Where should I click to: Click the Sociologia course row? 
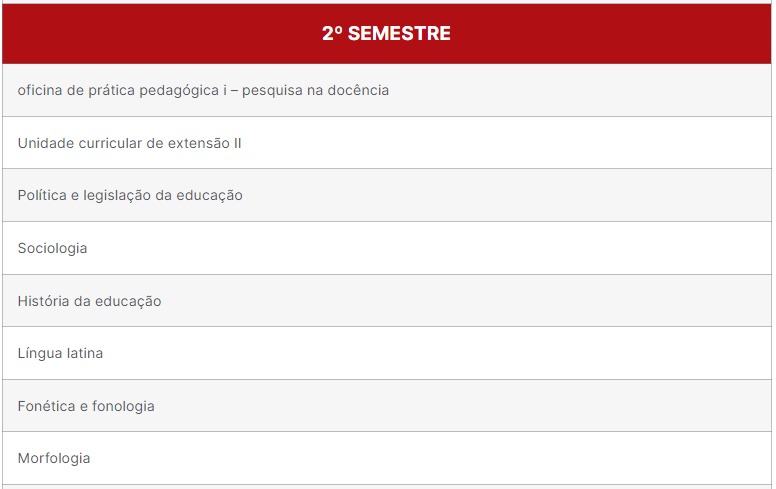tap(387, 248)
